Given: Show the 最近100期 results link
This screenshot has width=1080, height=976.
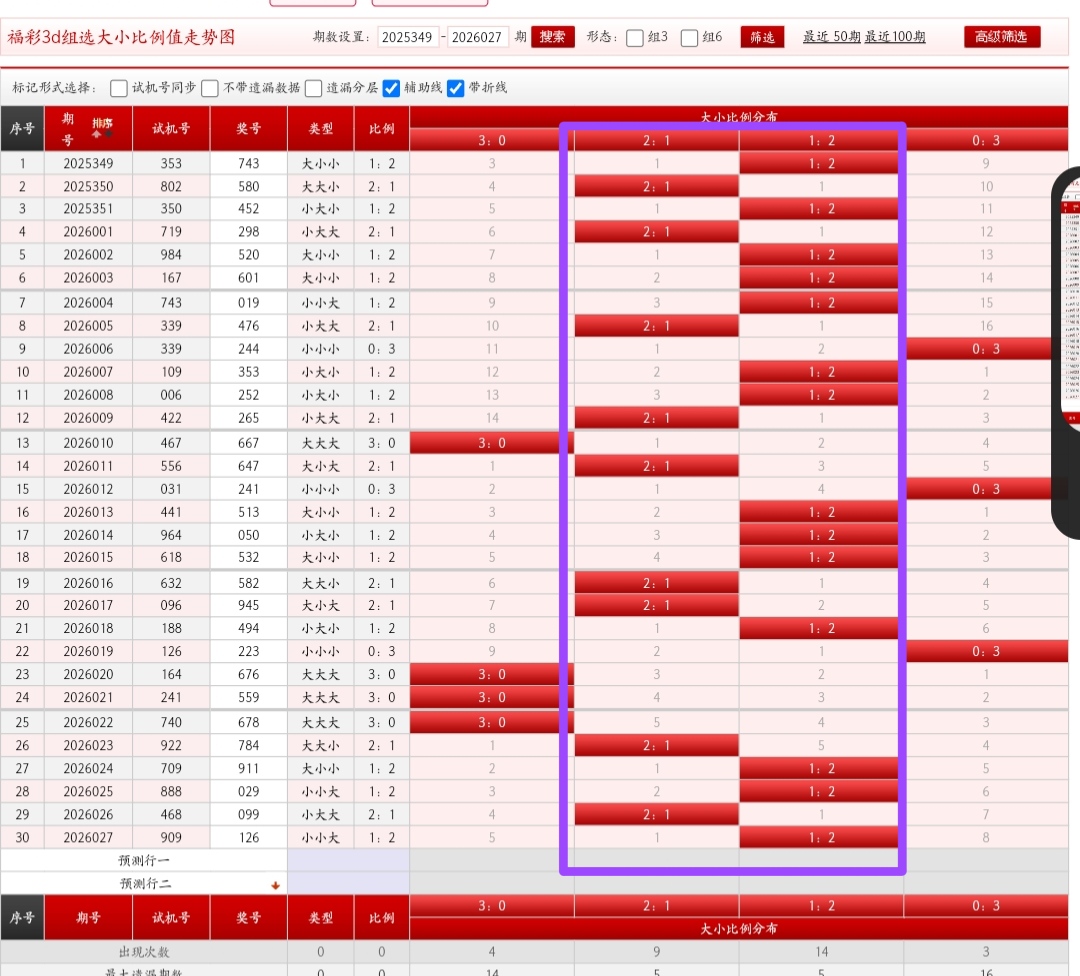Looking at the screenshot, I should 895,37.
